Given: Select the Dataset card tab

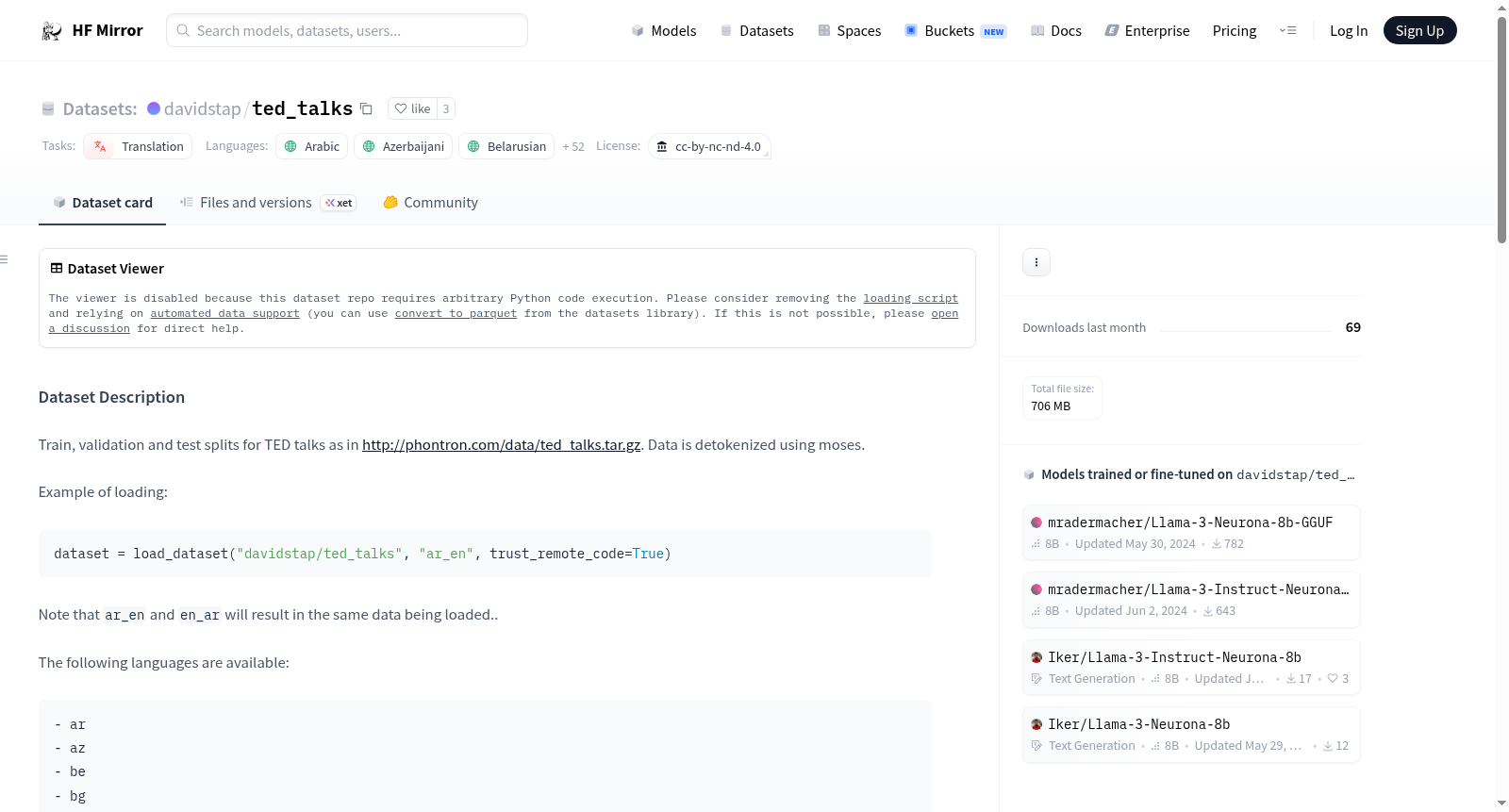Looking at the screenshot, I should 102,203.
